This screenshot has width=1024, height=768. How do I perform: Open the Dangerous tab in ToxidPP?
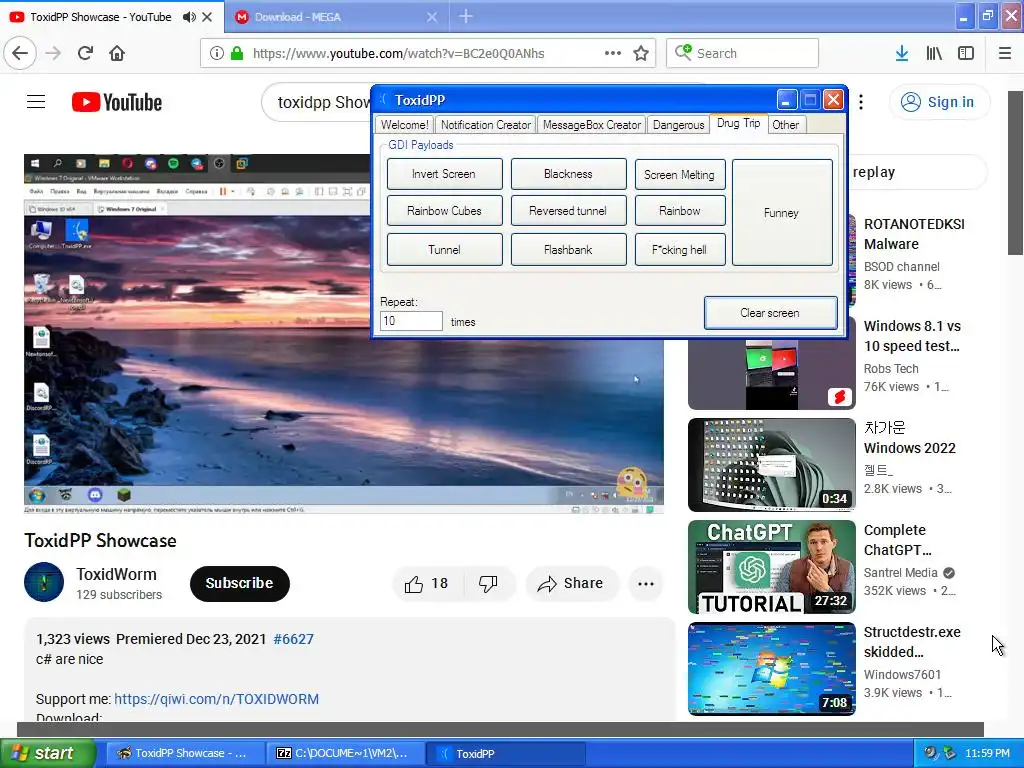(x=679, y=125)
